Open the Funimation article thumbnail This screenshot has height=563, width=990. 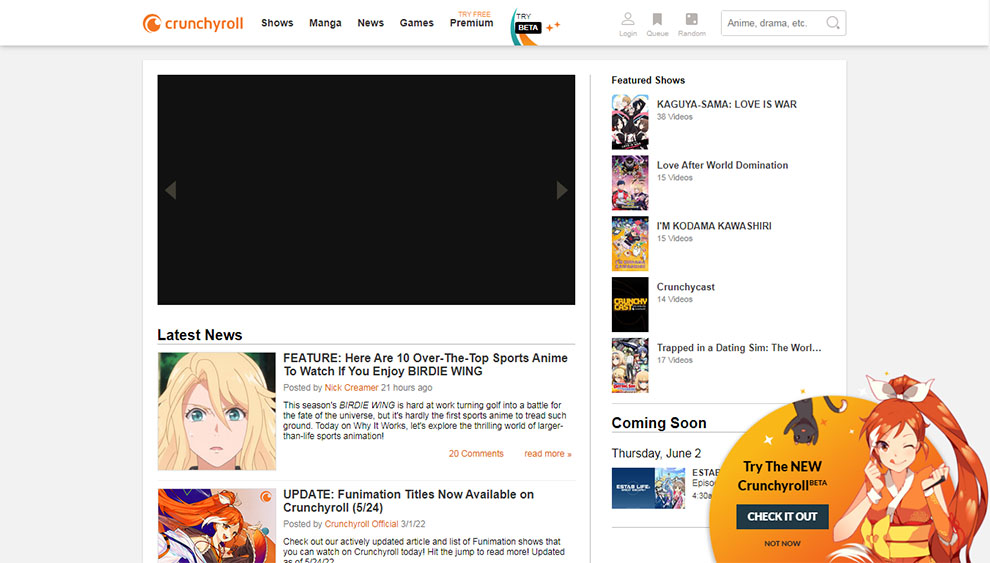(x=217, y=526)
